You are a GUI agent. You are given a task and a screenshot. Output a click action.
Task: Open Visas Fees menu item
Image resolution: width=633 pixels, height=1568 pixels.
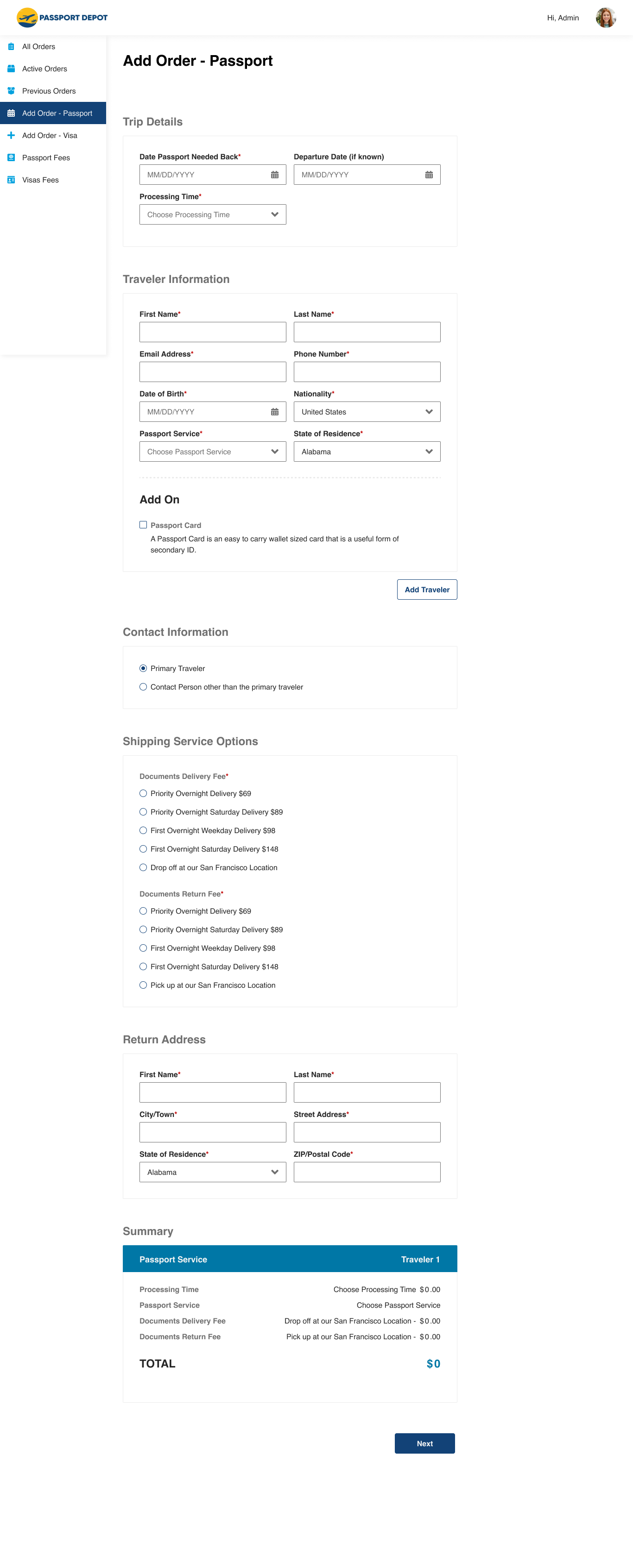pyautogui.click(x=40, y=180)
